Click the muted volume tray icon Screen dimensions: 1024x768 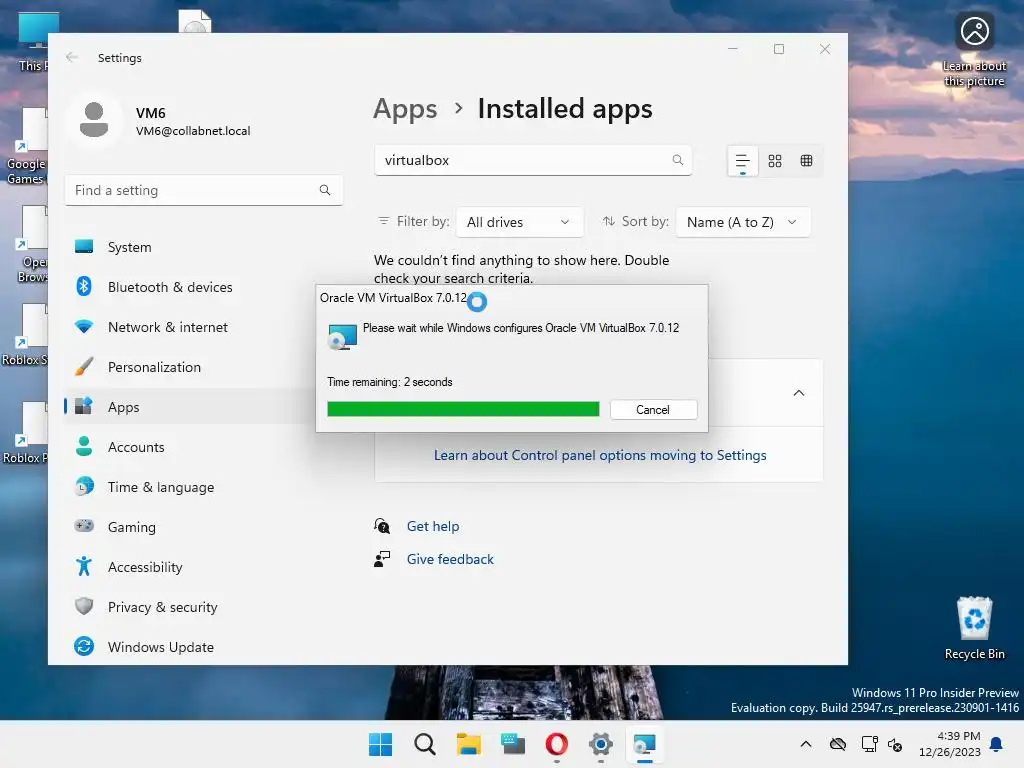click(x=895, y=744)
